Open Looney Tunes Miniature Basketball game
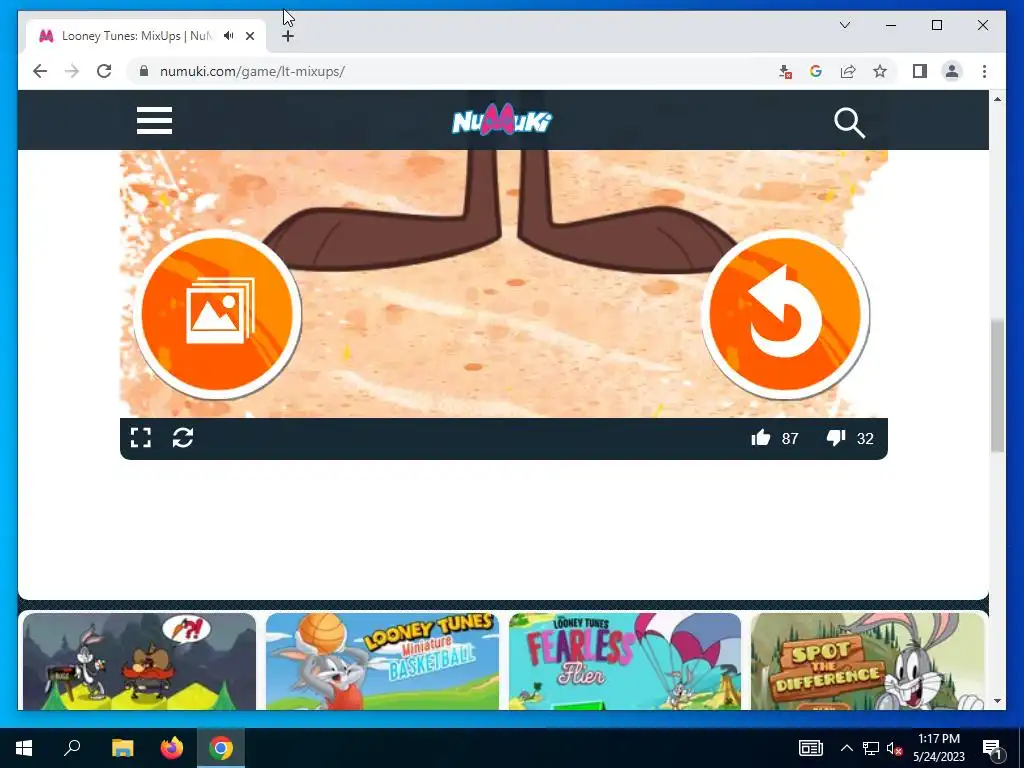The image size is (1024, 768). coord(382,661)
